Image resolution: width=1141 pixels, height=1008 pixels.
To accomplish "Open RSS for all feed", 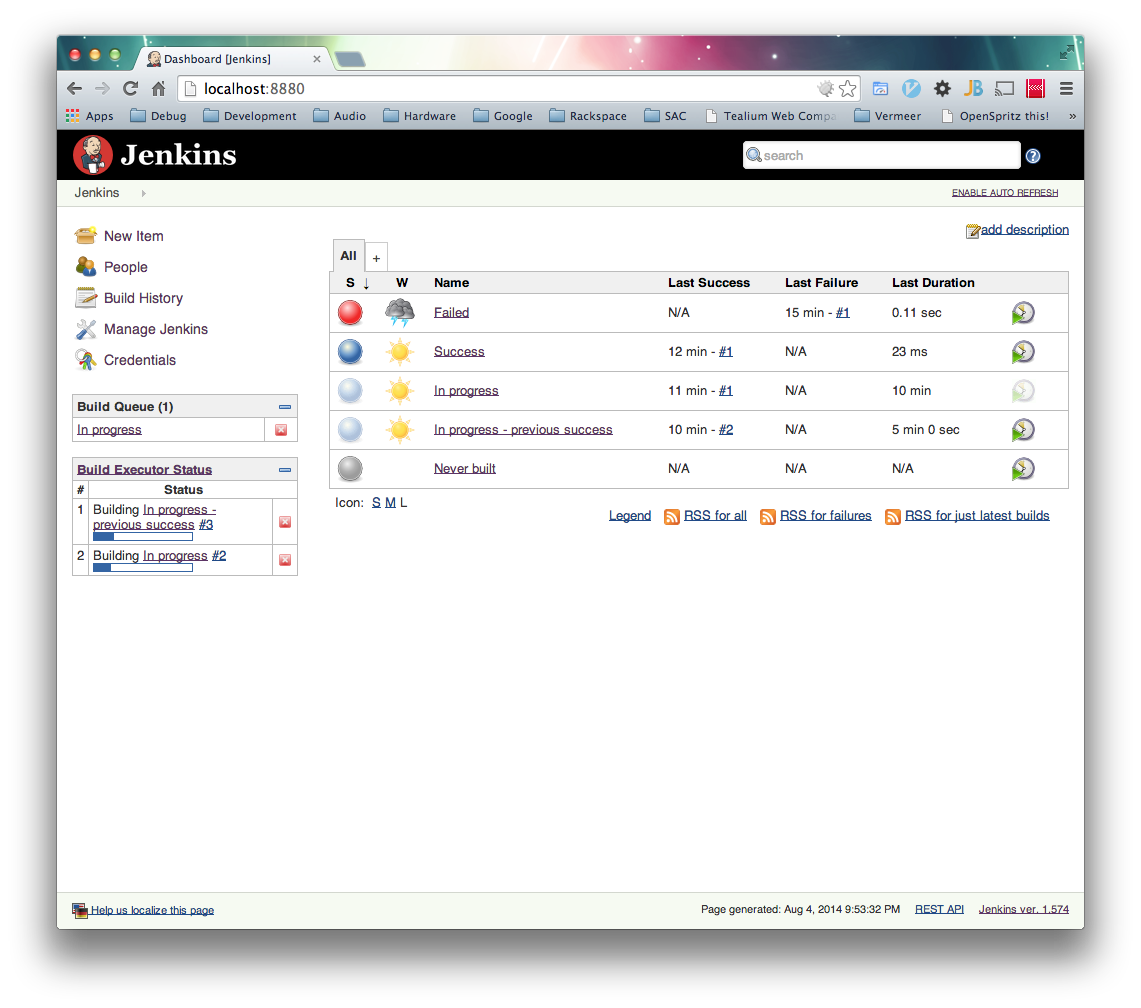I will coord(715,515).
